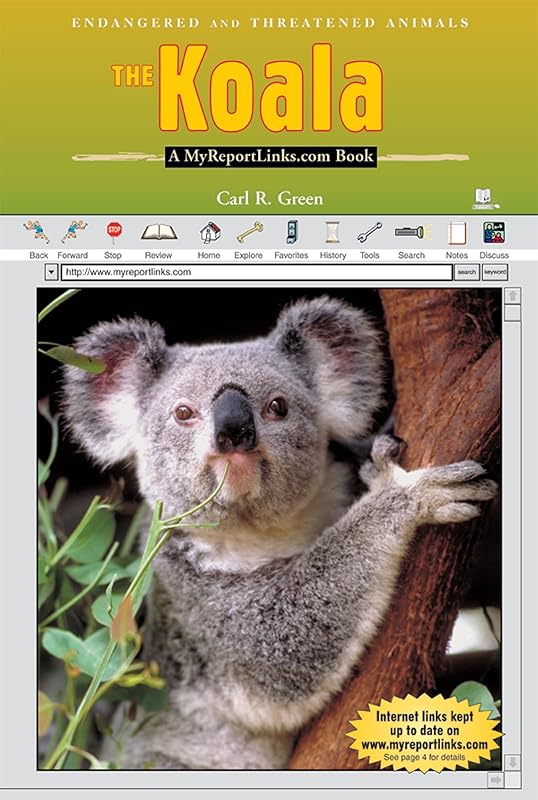Open the Favorites icon
Image resolution: width=538 pixels, height=800 pixels.
[x=291, y=232]
